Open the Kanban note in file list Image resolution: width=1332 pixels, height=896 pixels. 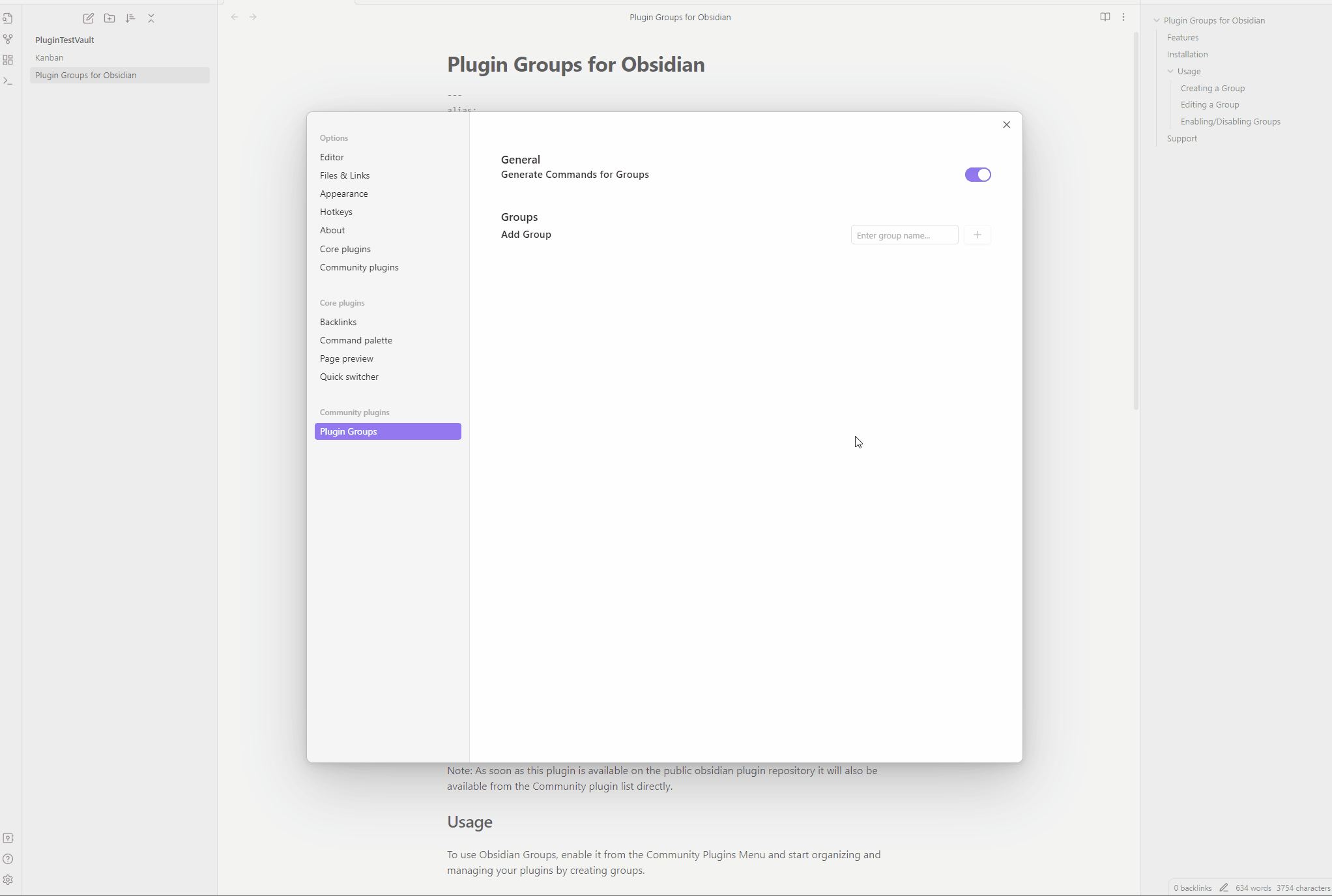pyautogui.click(x=50, y=57)
